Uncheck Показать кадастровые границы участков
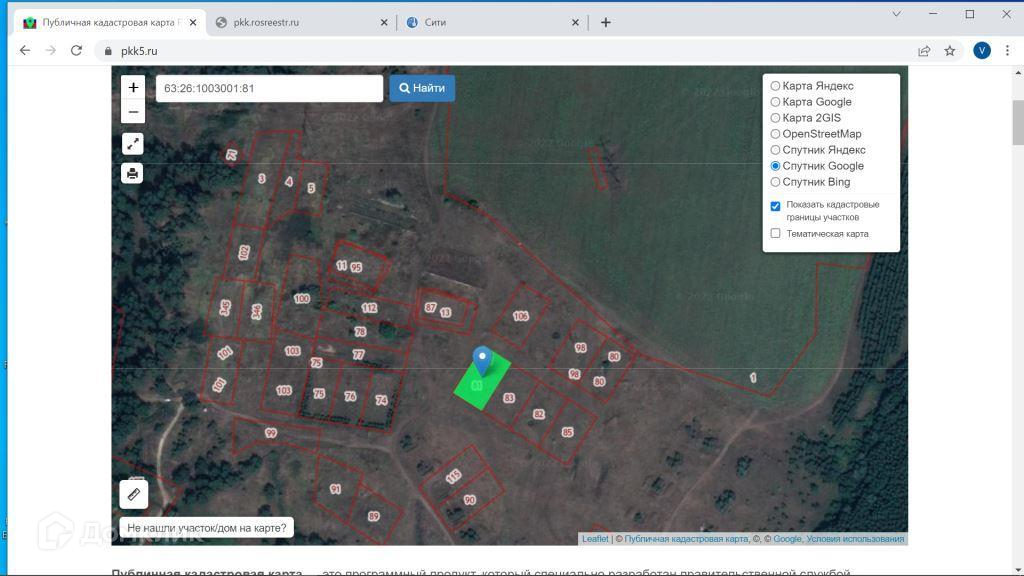This screenshot has width=1024, height=576. tap(775, 206)
